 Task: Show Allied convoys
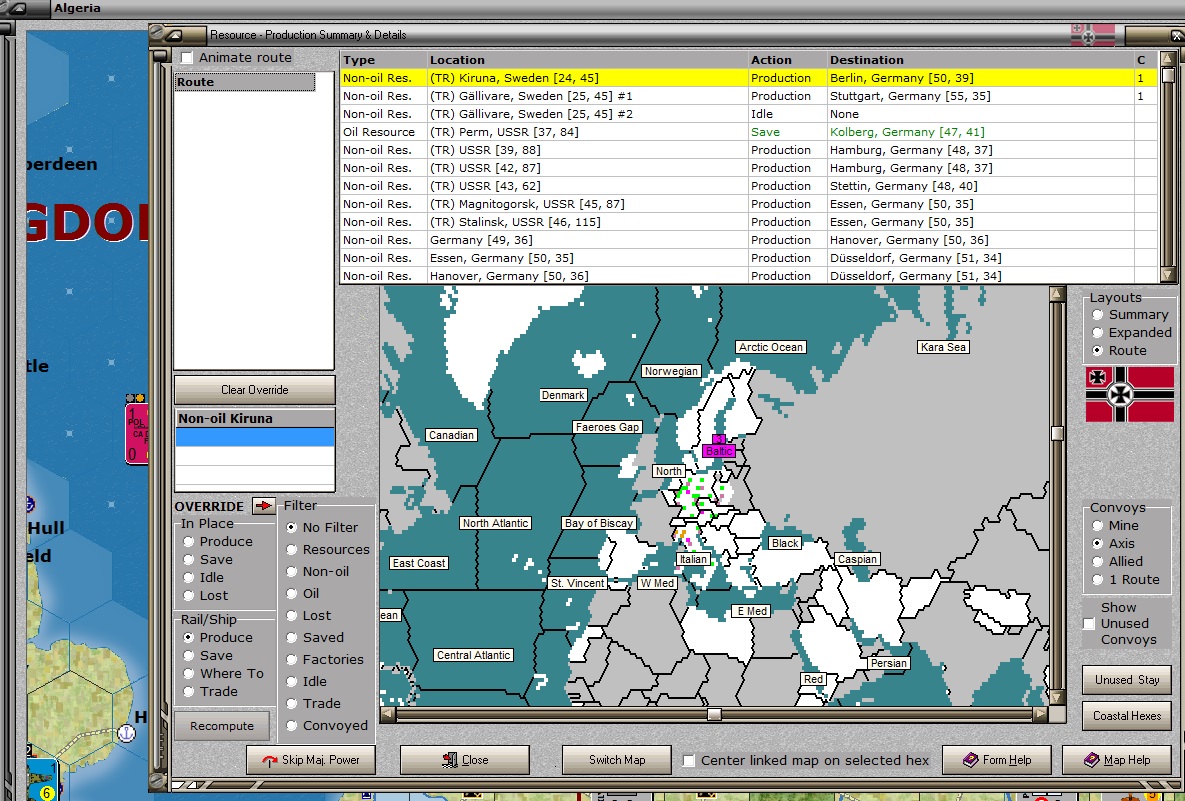(1097, 562)
